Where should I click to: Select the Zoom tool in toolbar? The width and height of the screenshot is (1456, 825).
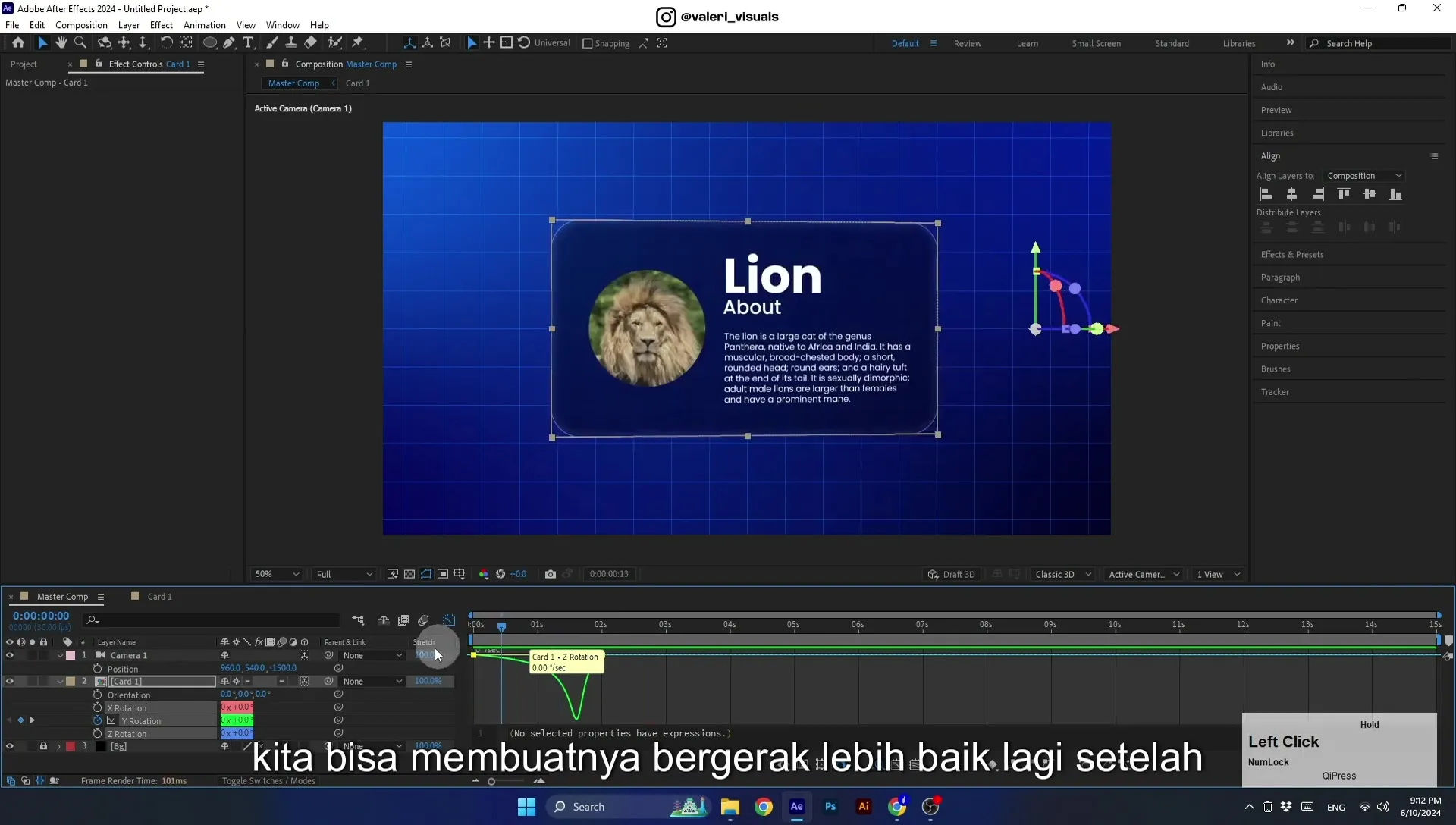pyautogui.click(x=80, y=43)
